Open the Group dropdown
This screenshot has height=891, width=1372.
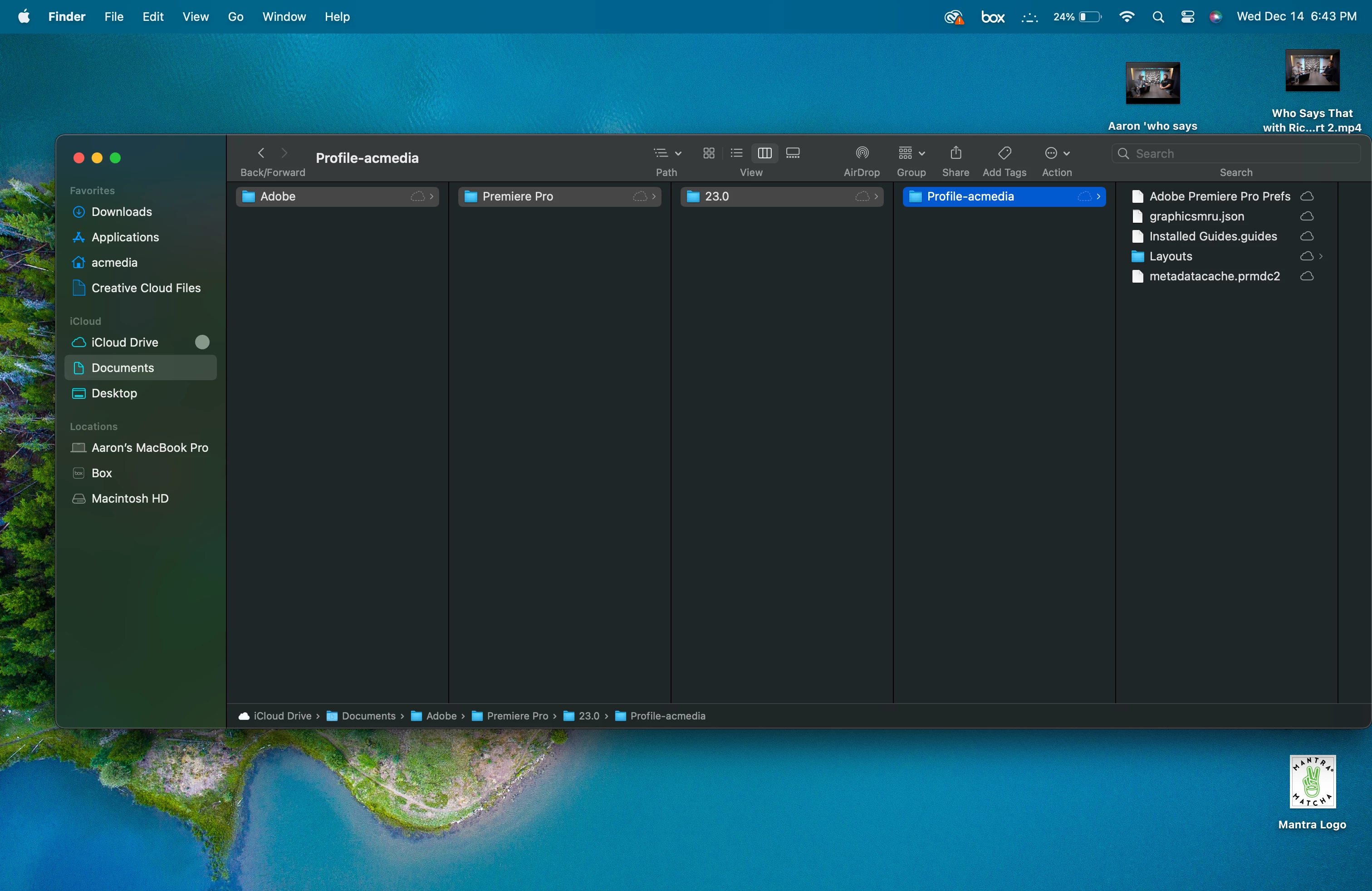(911, 153)
